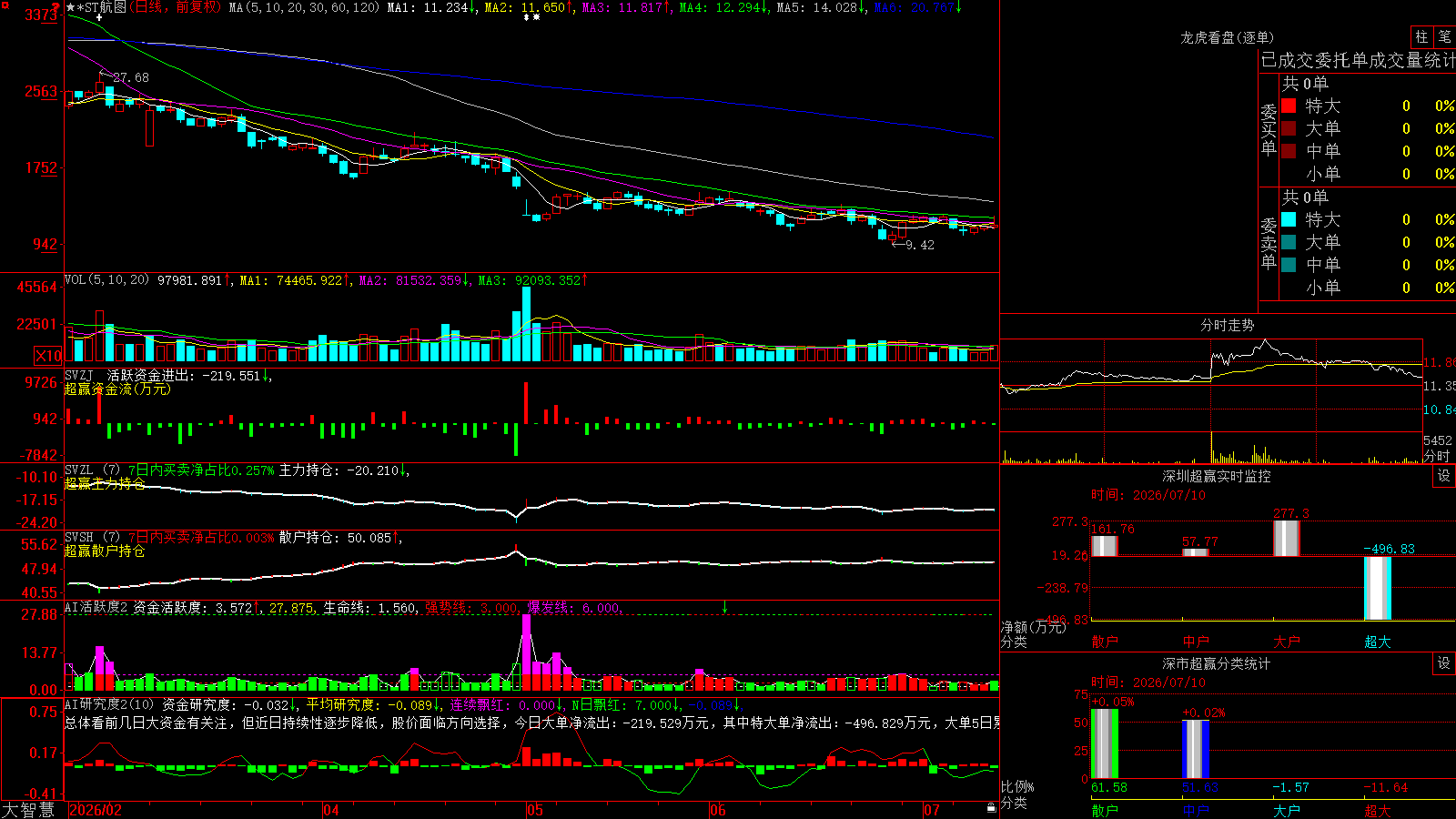Click the MA3: 11.817 value
The height and width of the screenshot is (819, 1456).
[x=622, y=7]
